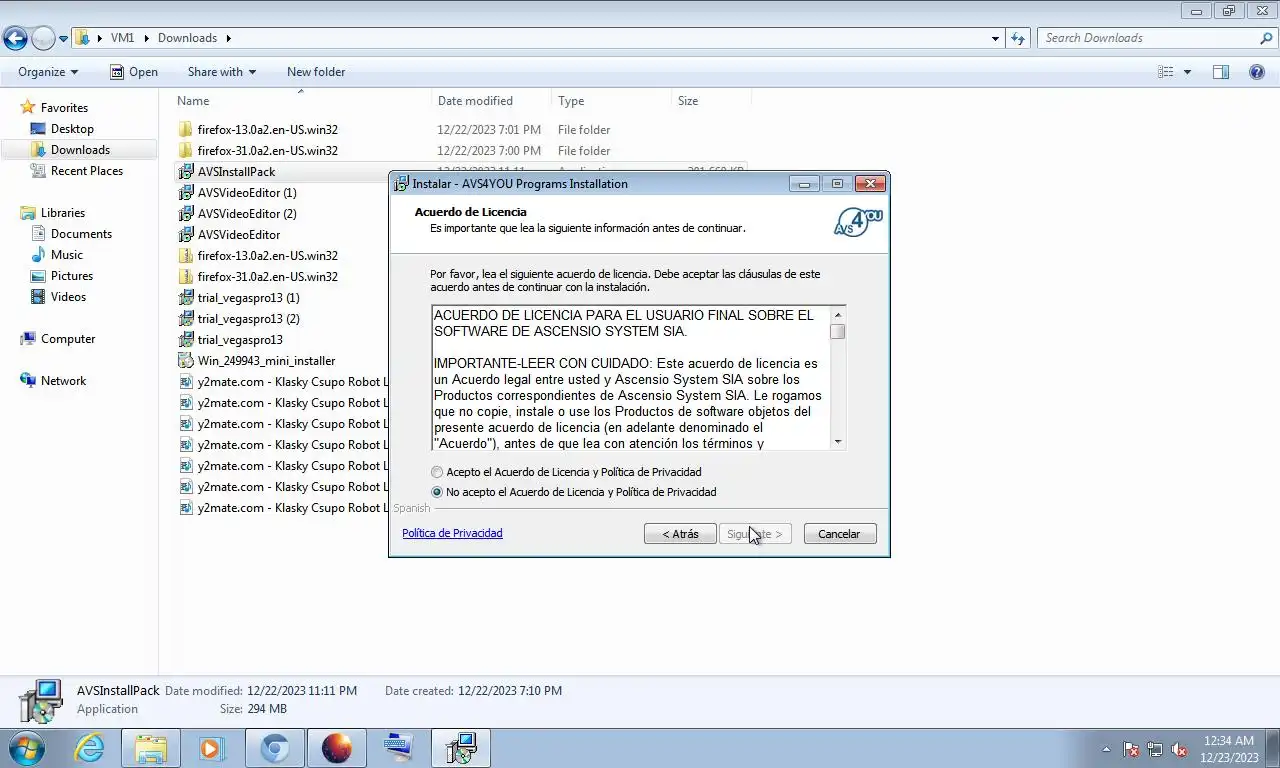Click the license text scrollbar up arrow
Viewport: 1280px width, 768px height.
838,315
